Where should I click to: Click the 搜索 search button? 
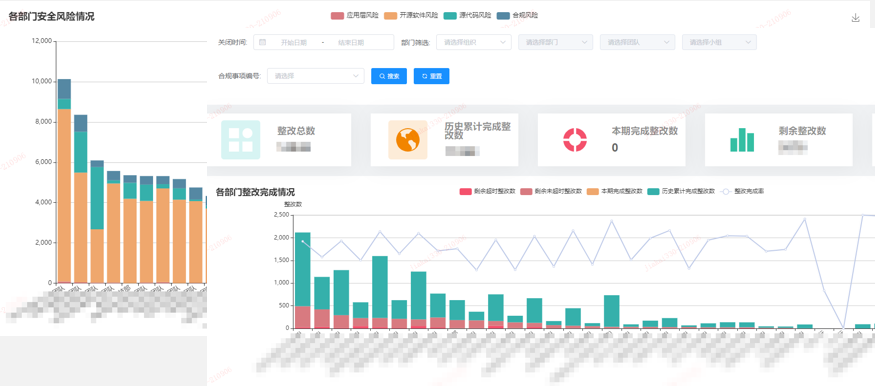pyautogui.click(x=389, y=76)
